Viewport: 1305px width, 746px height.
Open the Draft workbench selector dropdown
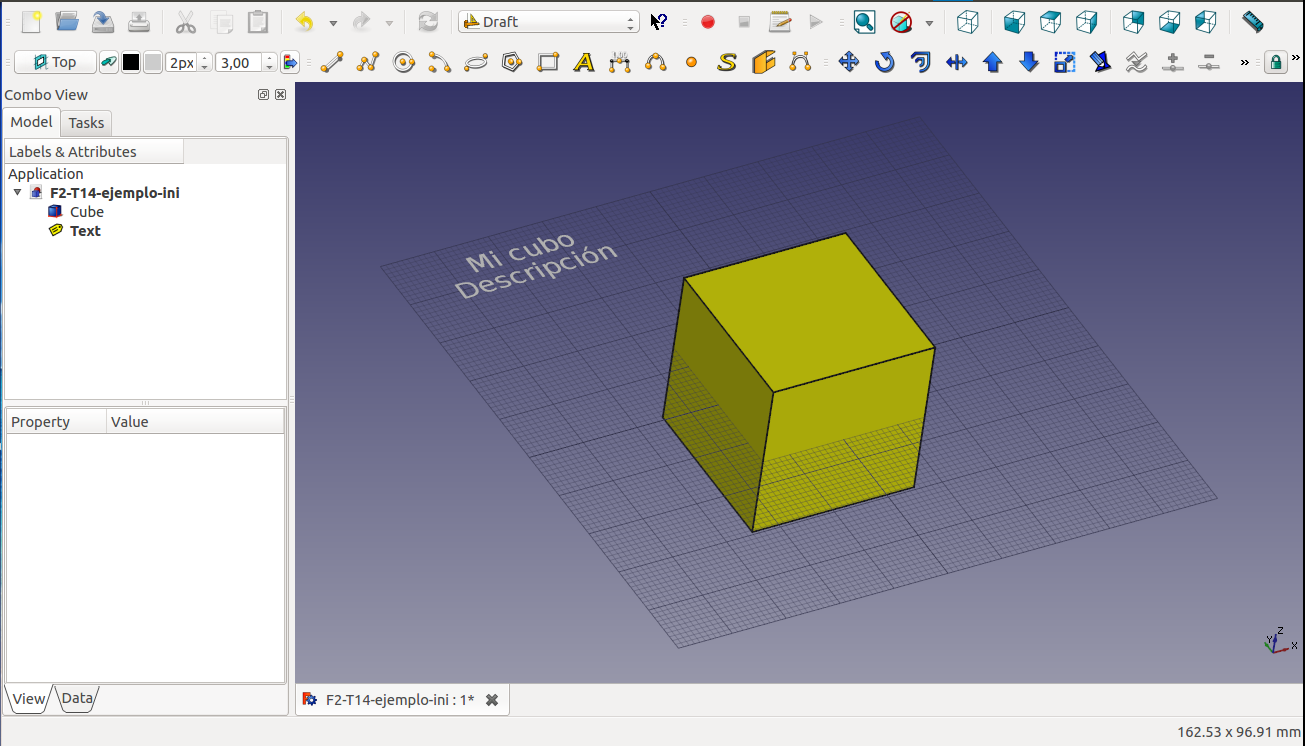(548, 22)
